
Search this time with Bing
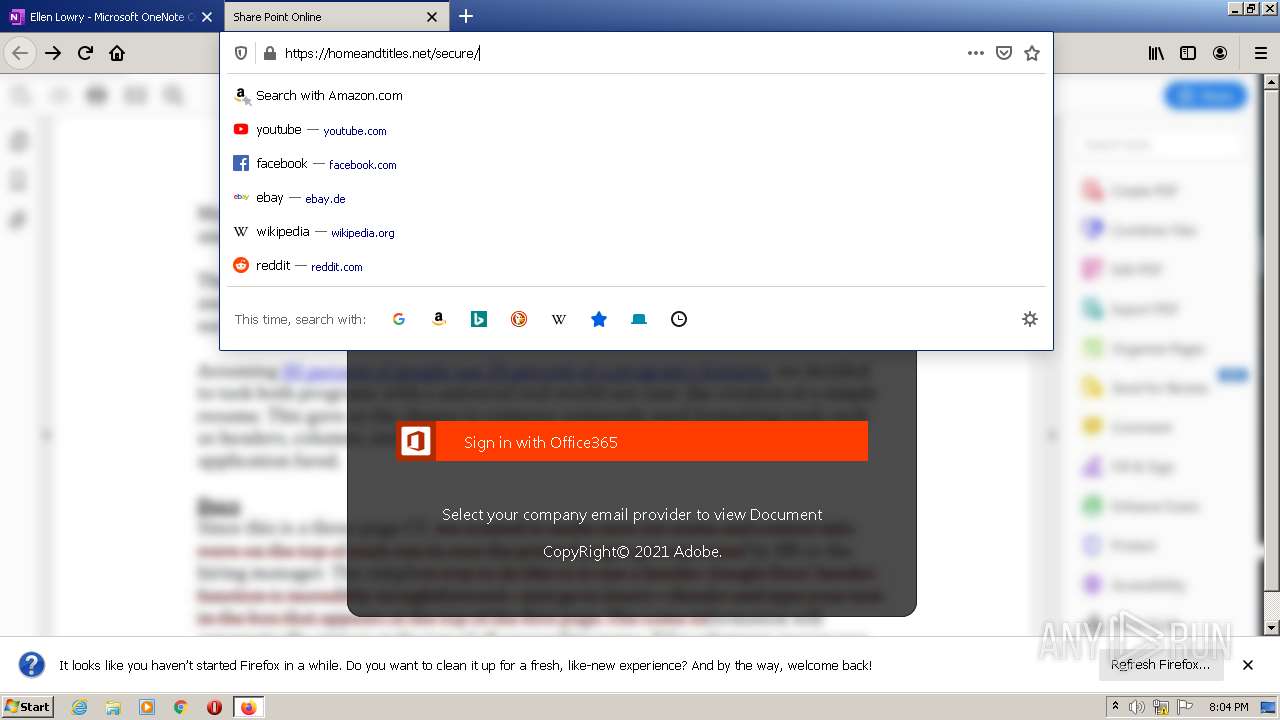pos(479,318)
